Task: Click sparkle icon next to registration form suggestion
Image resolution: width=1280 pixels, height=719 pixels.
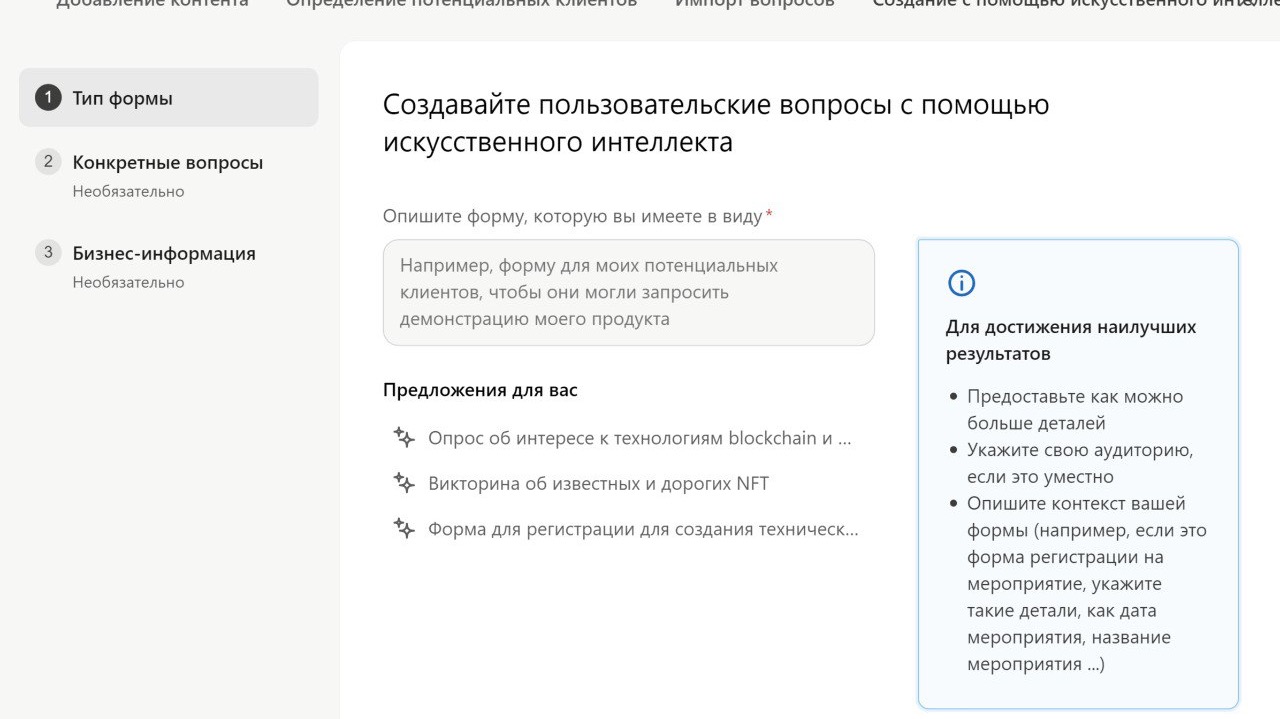Action: click(404, 529)
